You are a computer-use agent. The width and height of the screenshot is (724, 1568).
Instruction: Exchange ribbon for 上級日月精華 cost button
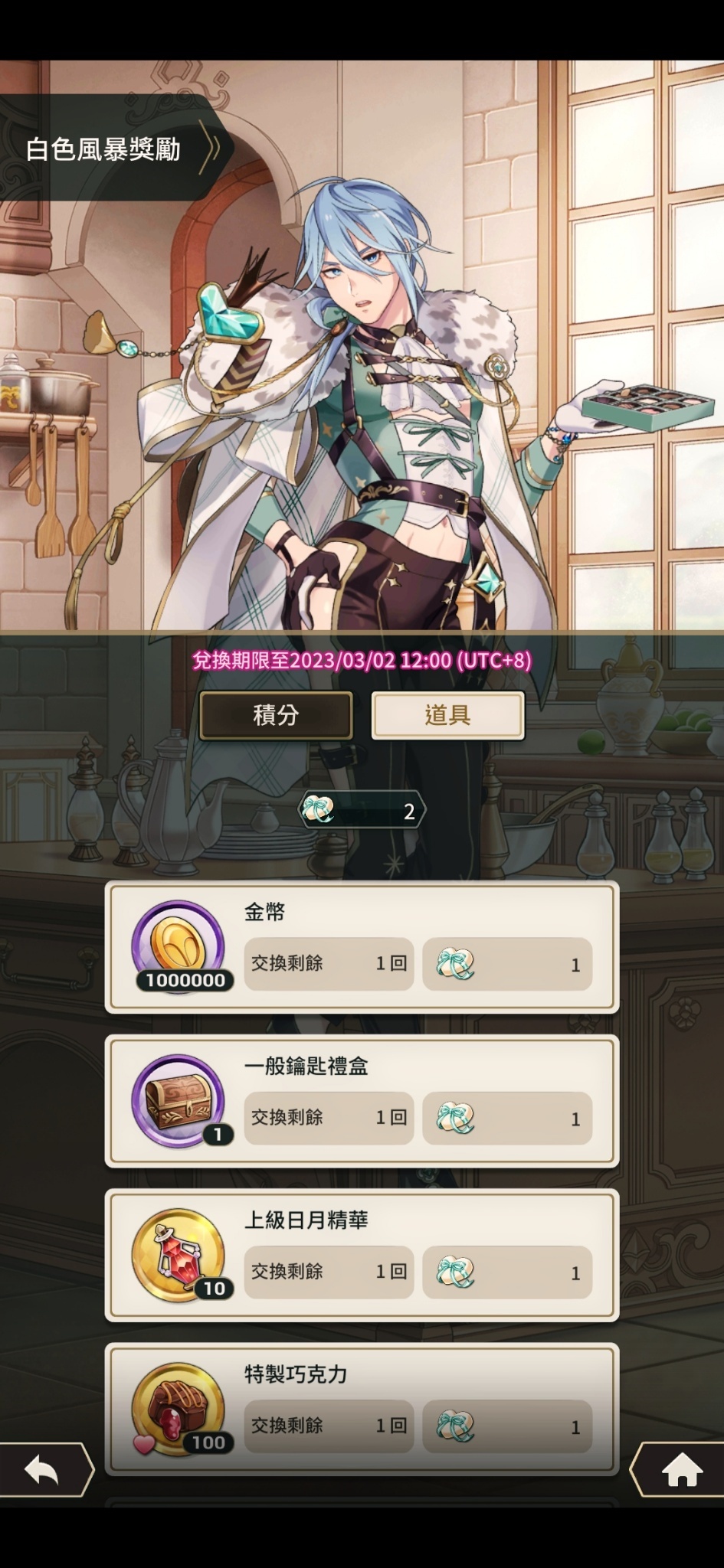(507, 1272)
